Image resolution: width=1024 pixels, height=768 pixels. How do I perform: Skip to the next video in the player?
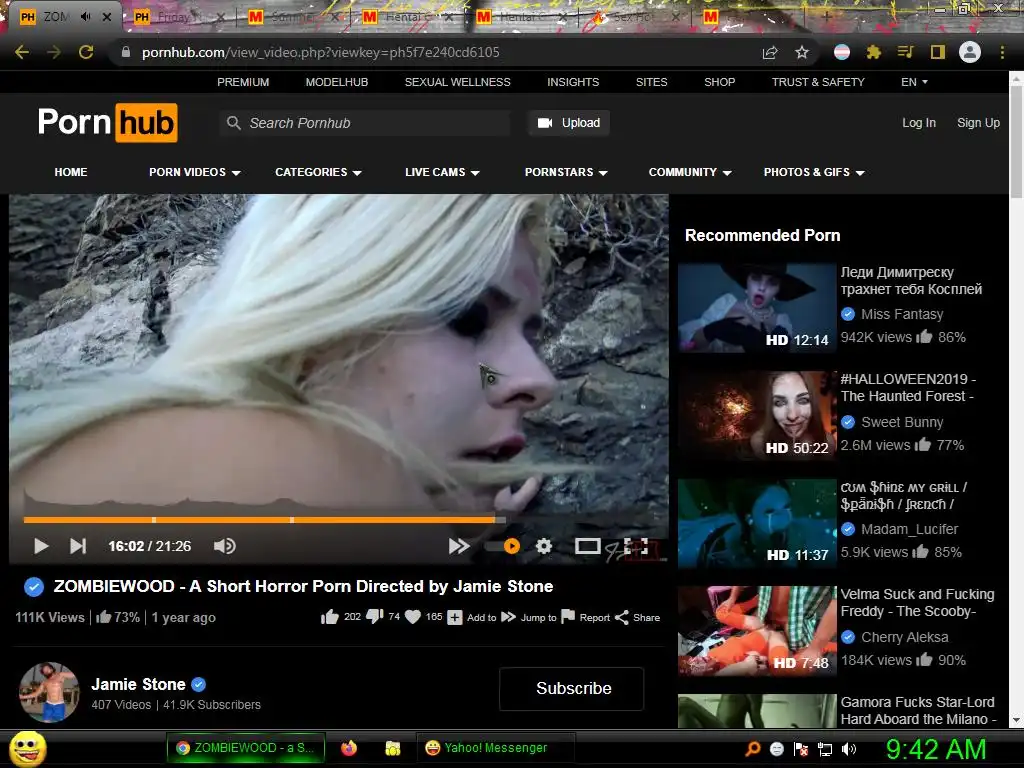click(x=78, y=546)
